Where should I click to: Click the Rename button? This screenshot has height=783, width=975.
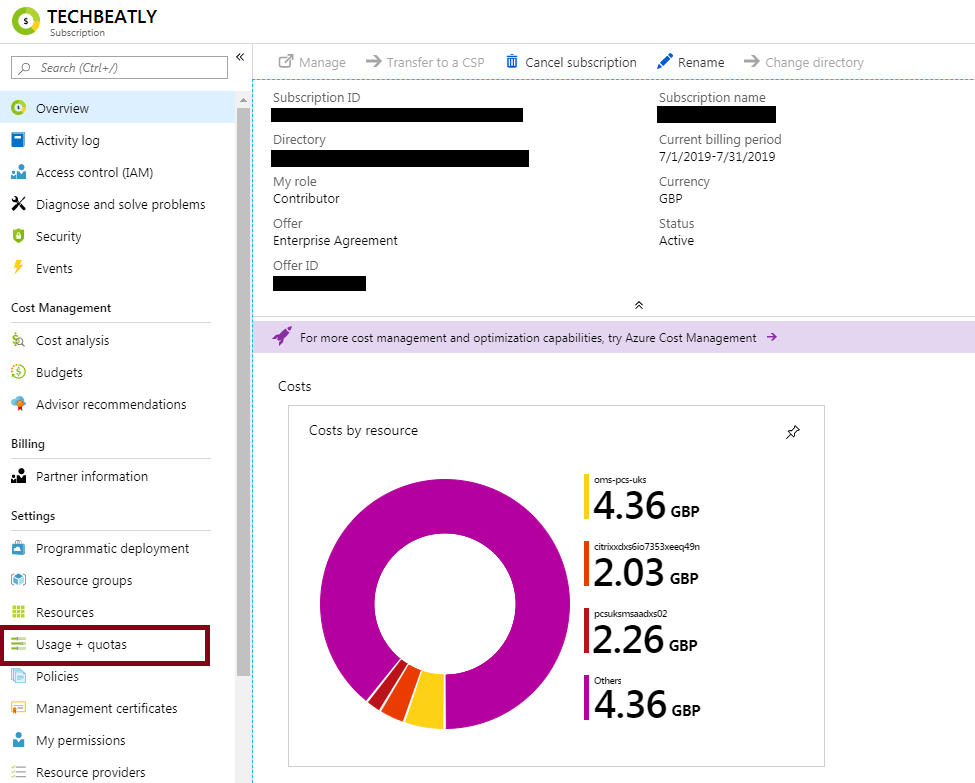[x=690, y=62]
